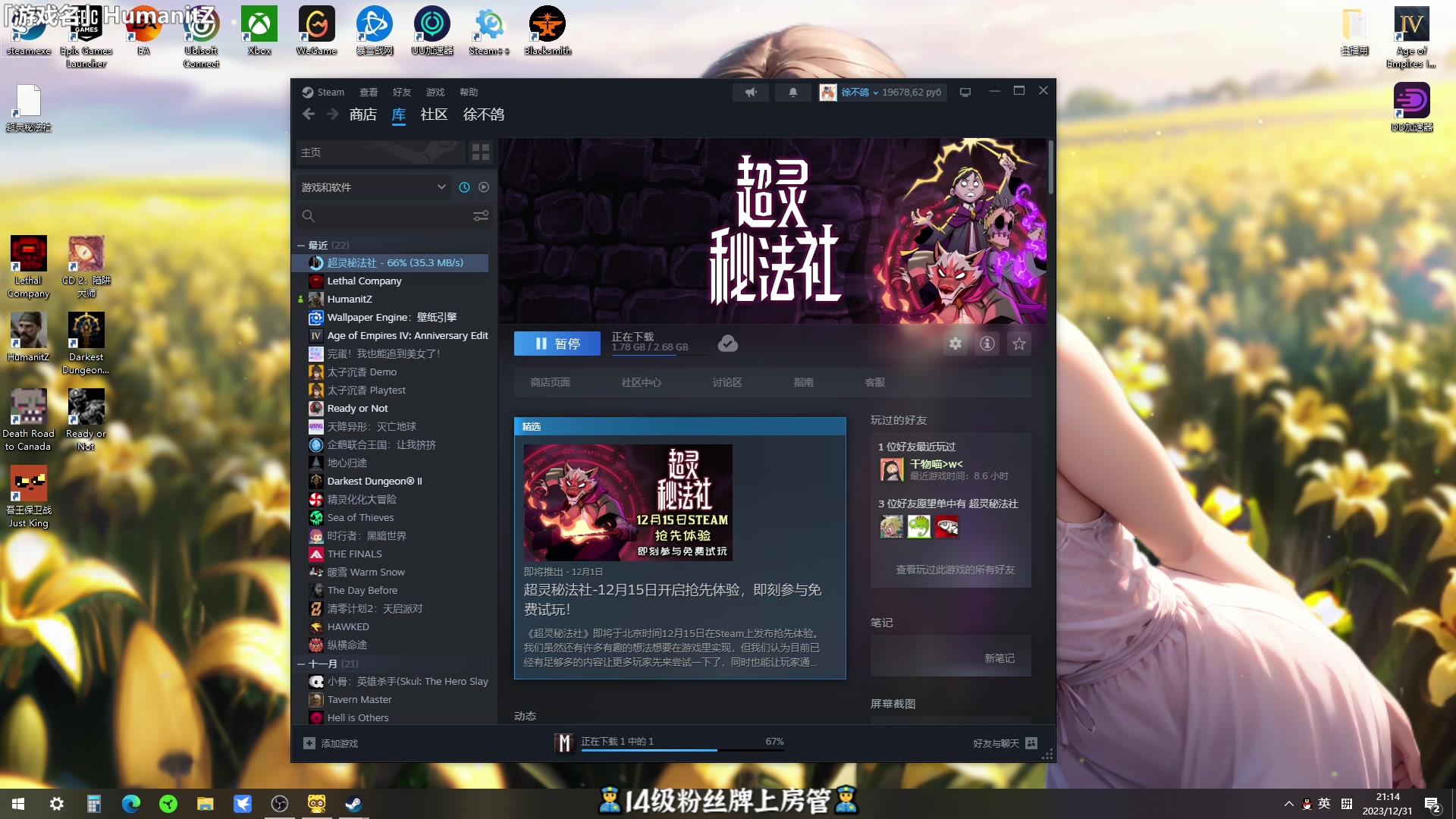This screenshot has height=819, width=1456.
Task: Add game to favorites star icon
Action: pyautogui.click(x=1019, y=344)
